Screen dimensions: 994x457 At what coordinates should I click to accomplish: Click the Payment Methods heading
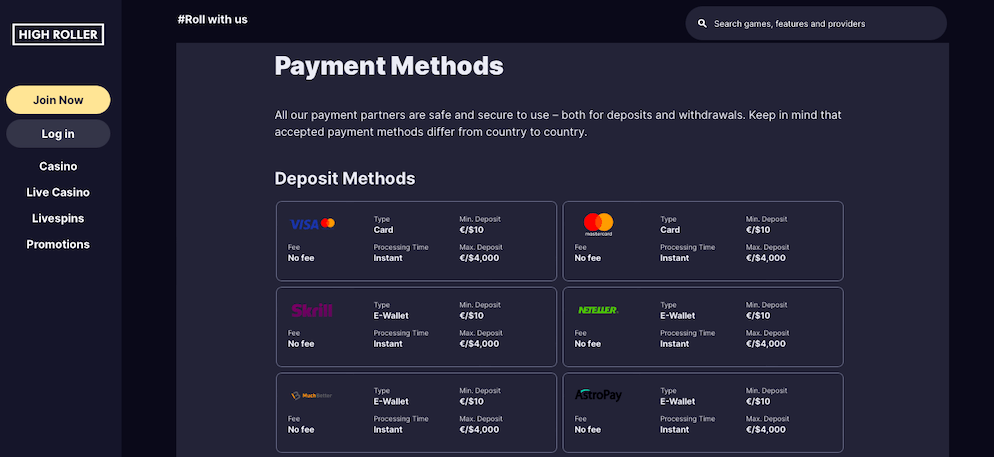click(389, 66)
